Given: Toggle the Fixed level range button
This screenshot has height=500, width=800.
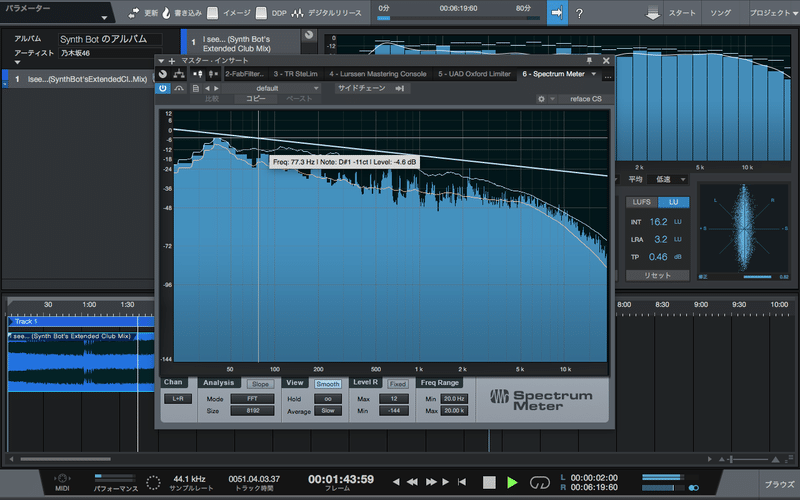Looking at the screenshot, I should tap(397, 384).
